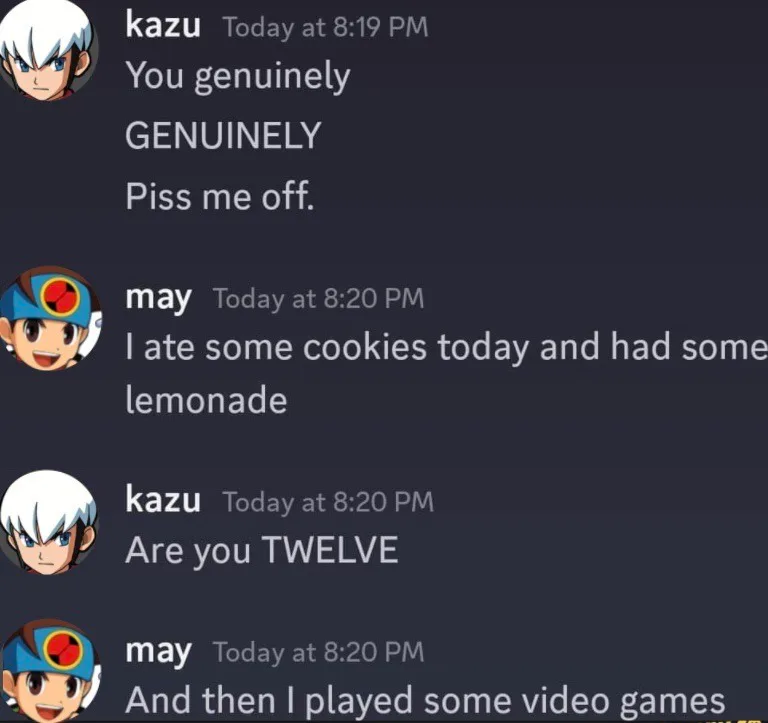The width and height of the screenshot is (768, 723).
Task: Select kazu username above 'Are you TWELVE'
Action: (x=163, y=500)
